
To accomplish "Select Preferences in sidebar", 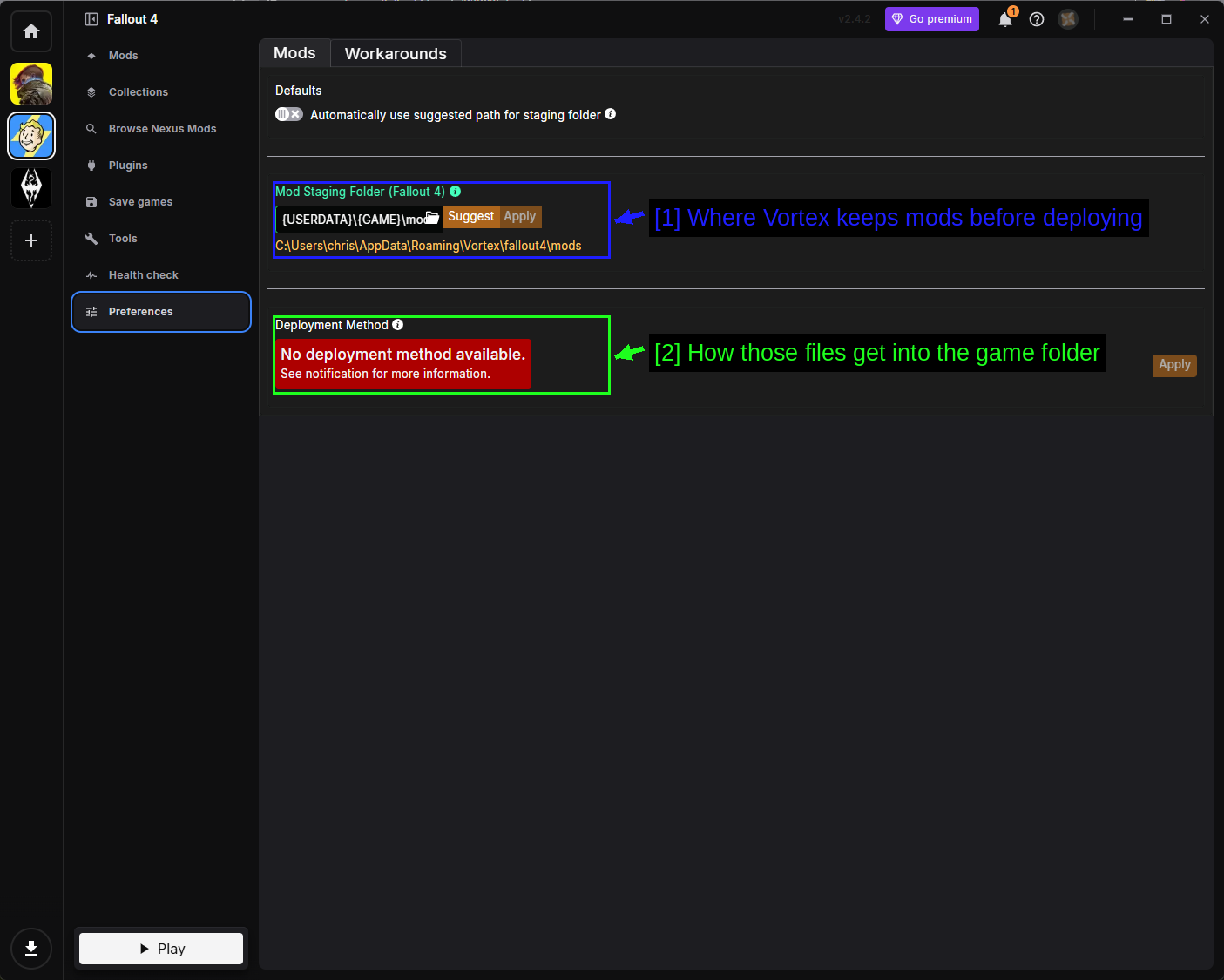I will (161, 312).
